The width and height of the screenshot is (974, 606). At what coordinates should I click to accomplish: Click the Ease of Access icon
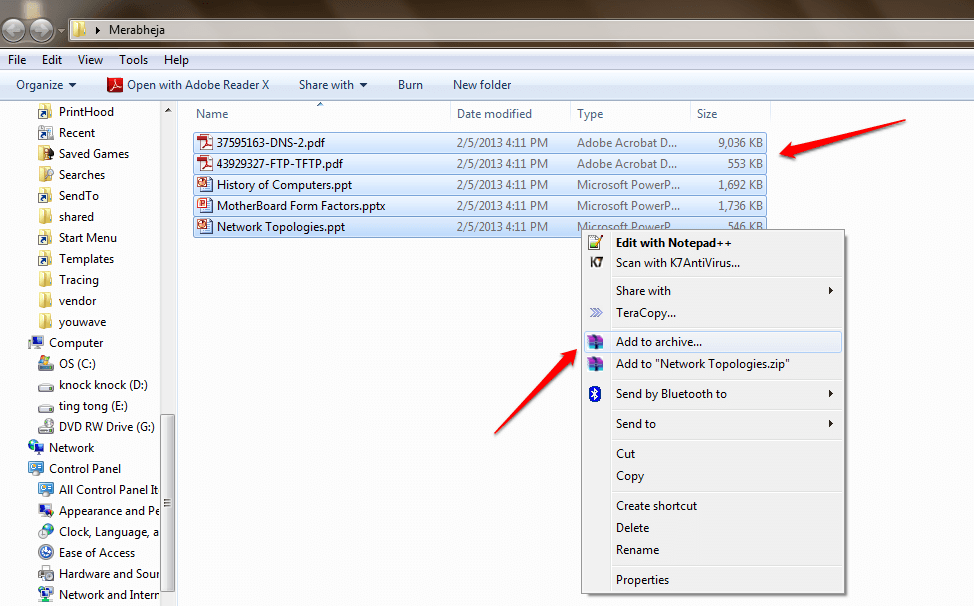(x=46, y=552)
